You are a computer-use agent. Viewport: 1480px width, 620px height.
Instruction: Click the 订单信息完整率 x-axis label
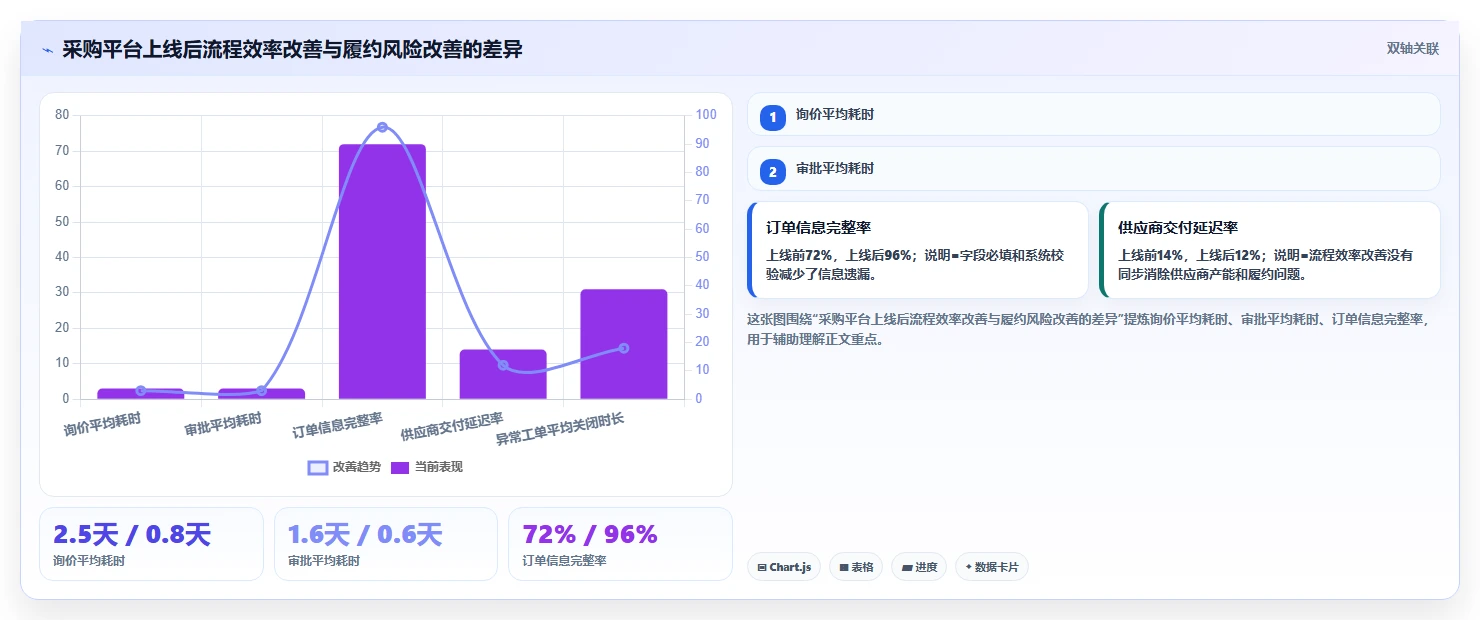[x=338, y=425]
